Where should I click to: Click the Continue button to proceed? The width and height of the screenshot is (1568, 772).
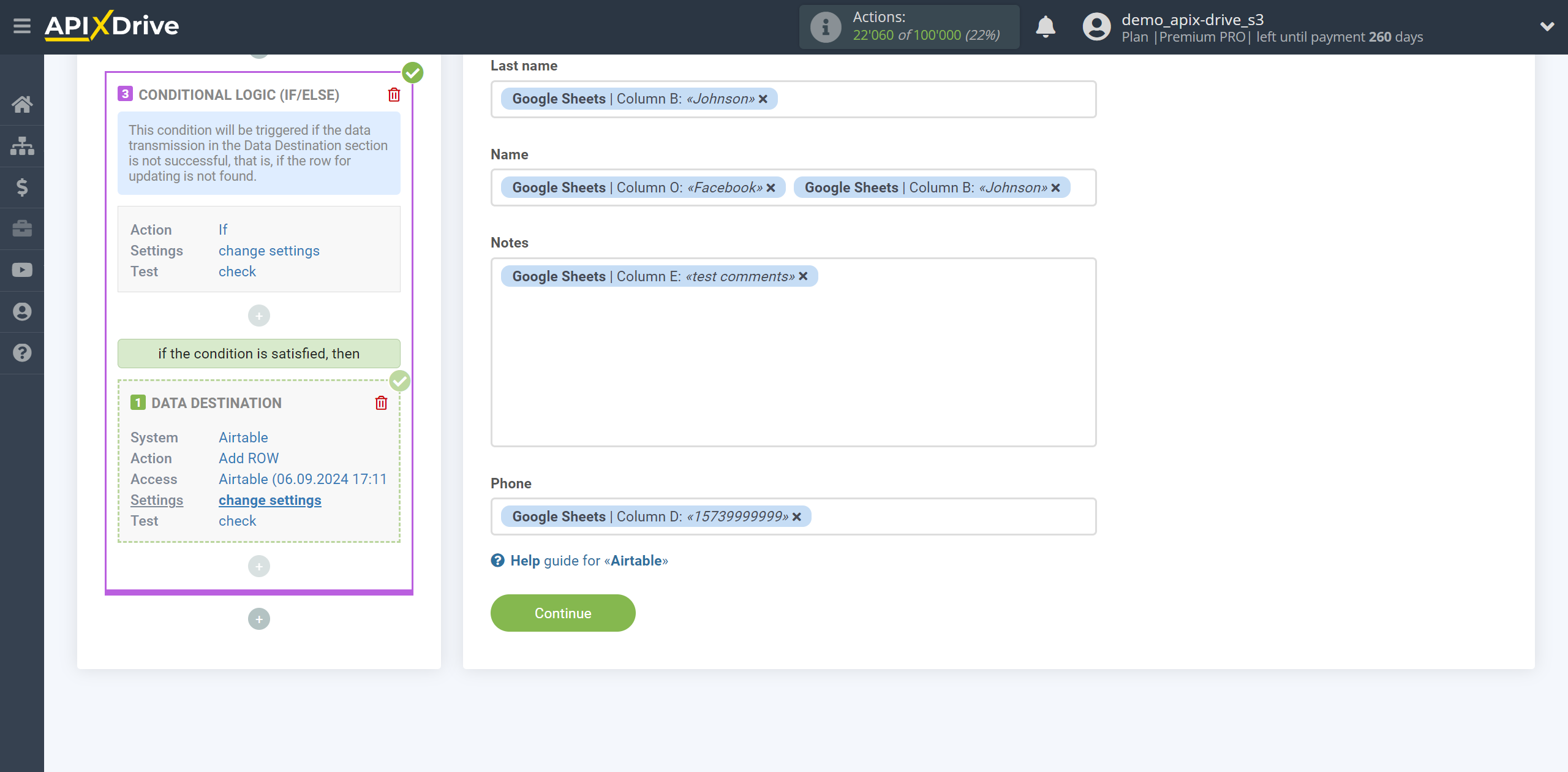coord(563,613)
